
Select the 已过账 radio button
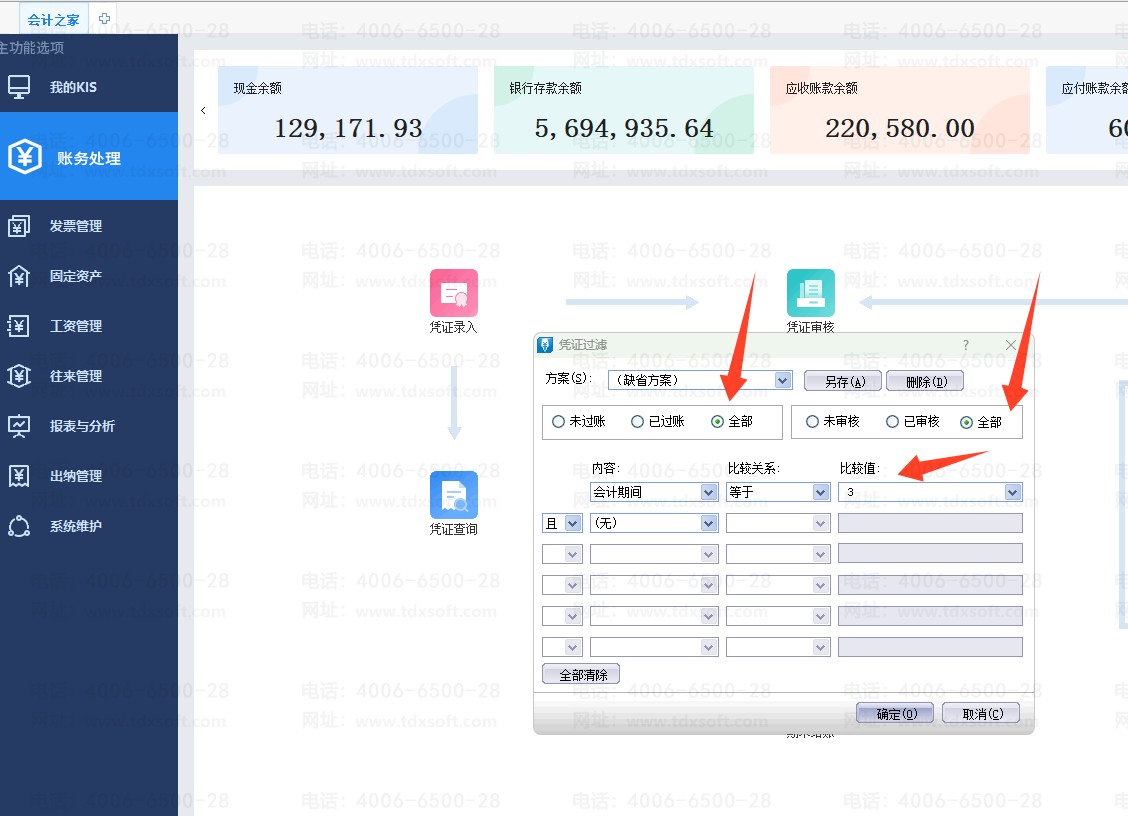click(x=637, y=422)
